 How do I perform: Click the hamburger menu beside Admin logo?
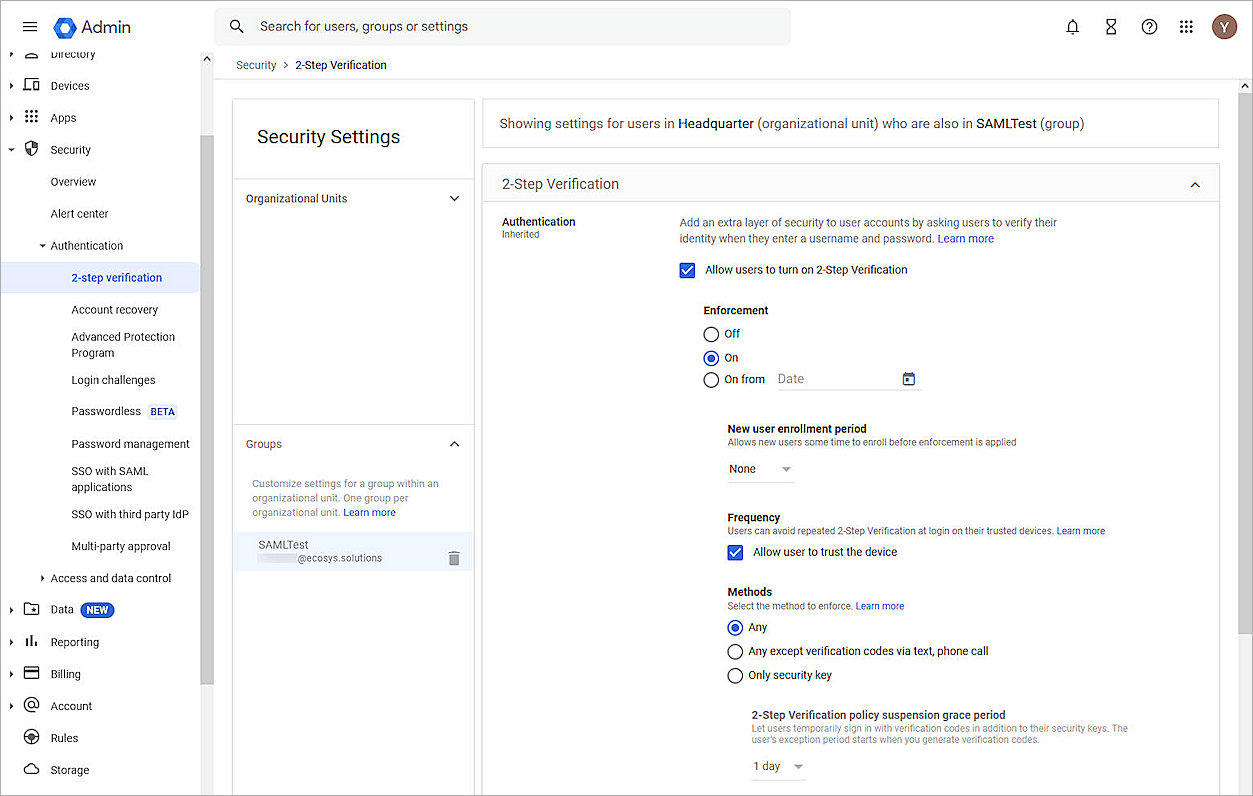click(x=29, y=27)
